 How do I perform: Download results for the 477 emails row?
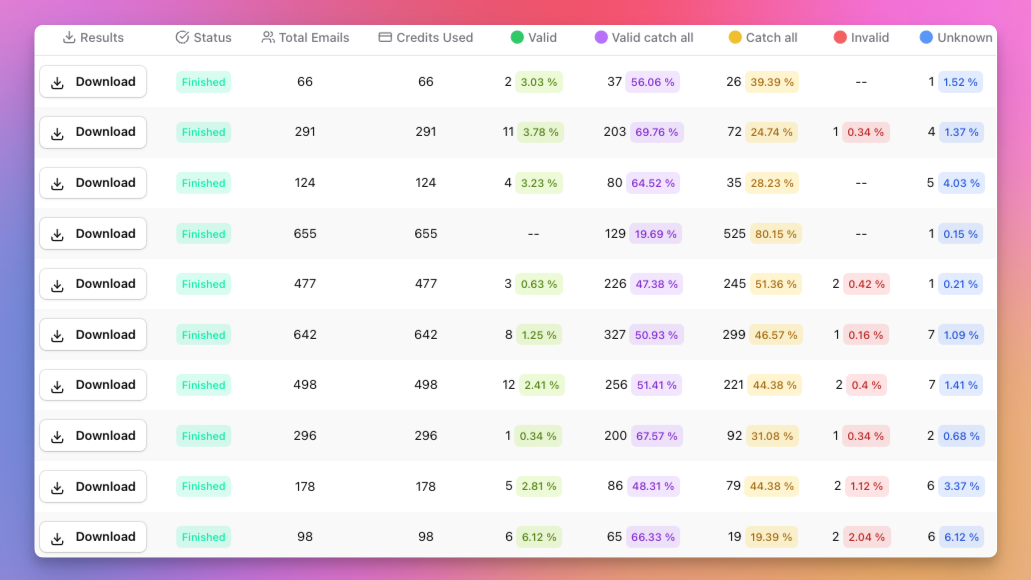93,284
